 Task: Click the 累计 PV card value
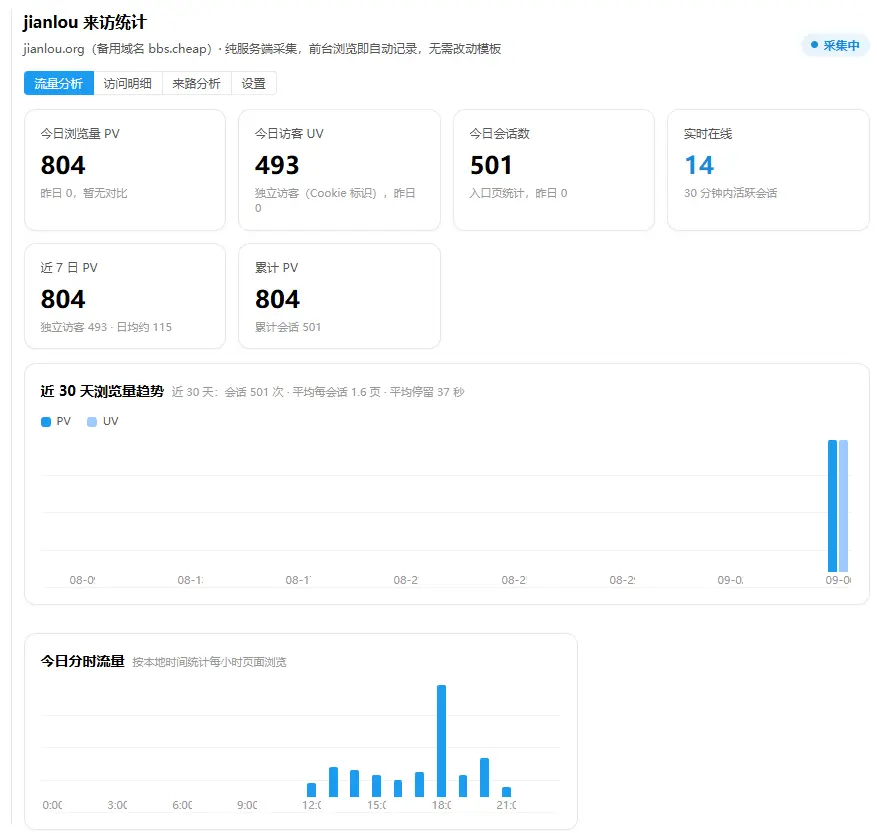[277, 299]
